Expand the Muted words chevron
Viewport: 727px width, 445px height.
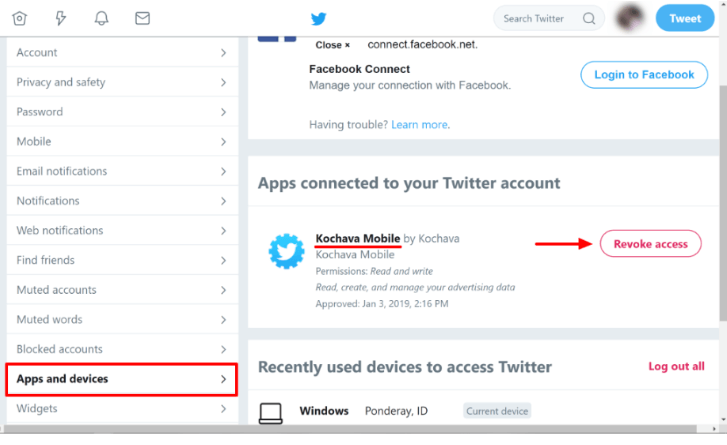(223, 320)
